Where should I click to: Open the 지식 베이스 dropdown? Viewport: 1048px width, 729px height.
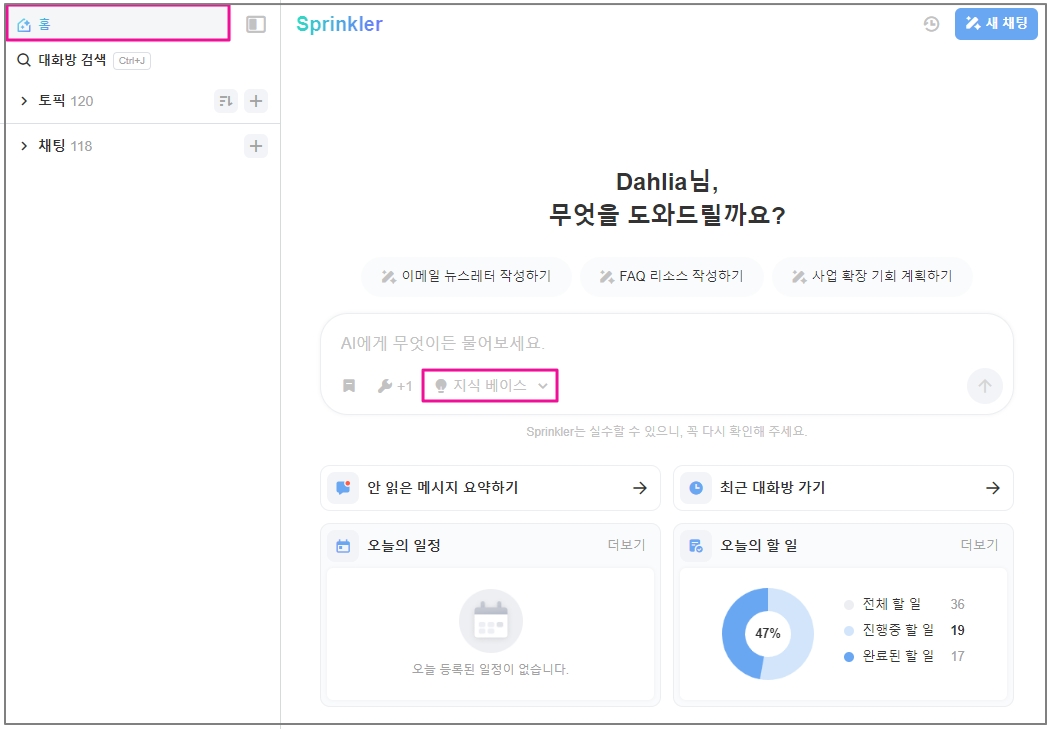[x=490, y=385]
